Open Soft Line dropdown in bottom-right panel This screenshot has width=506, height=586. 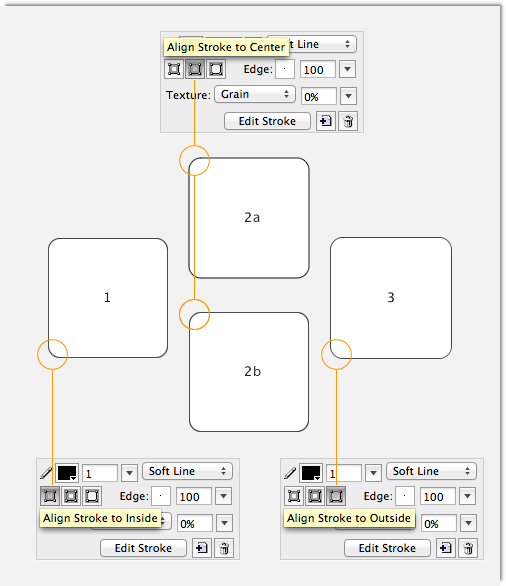pyautogui.click(x=431, y=471)
